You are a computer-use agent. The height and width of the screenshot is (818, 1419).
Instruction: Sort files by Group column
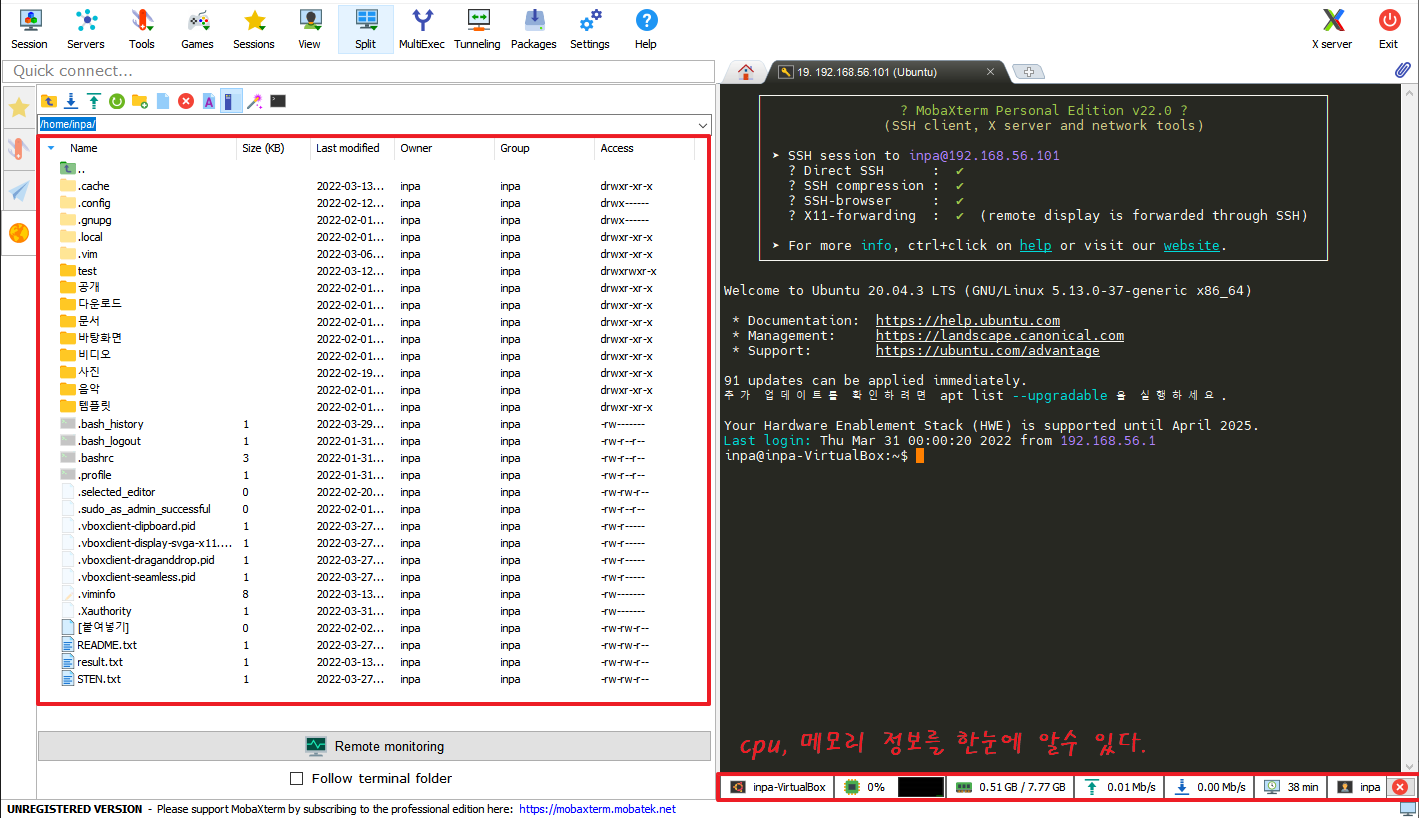pos(515,148)
